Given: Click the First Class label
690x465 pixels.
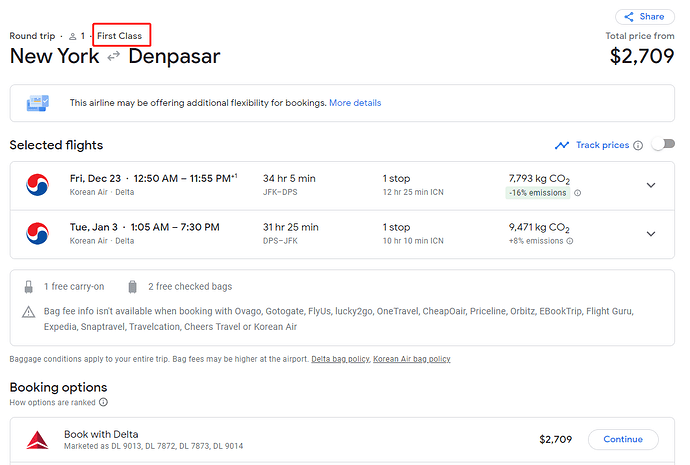Looking at the screenshot, I should pos(120,36).
